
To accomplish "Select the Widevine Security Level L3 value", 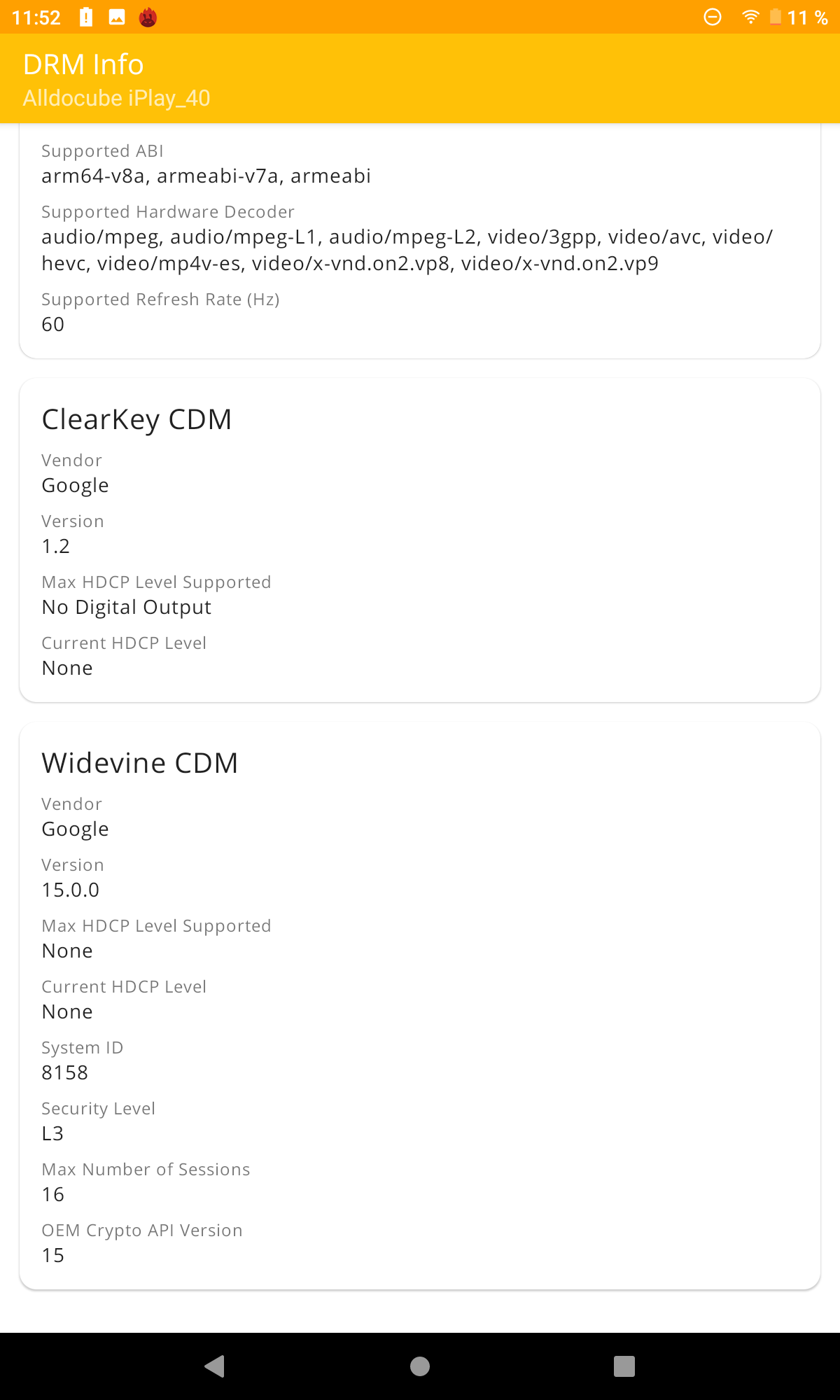I will (52, 1133).
